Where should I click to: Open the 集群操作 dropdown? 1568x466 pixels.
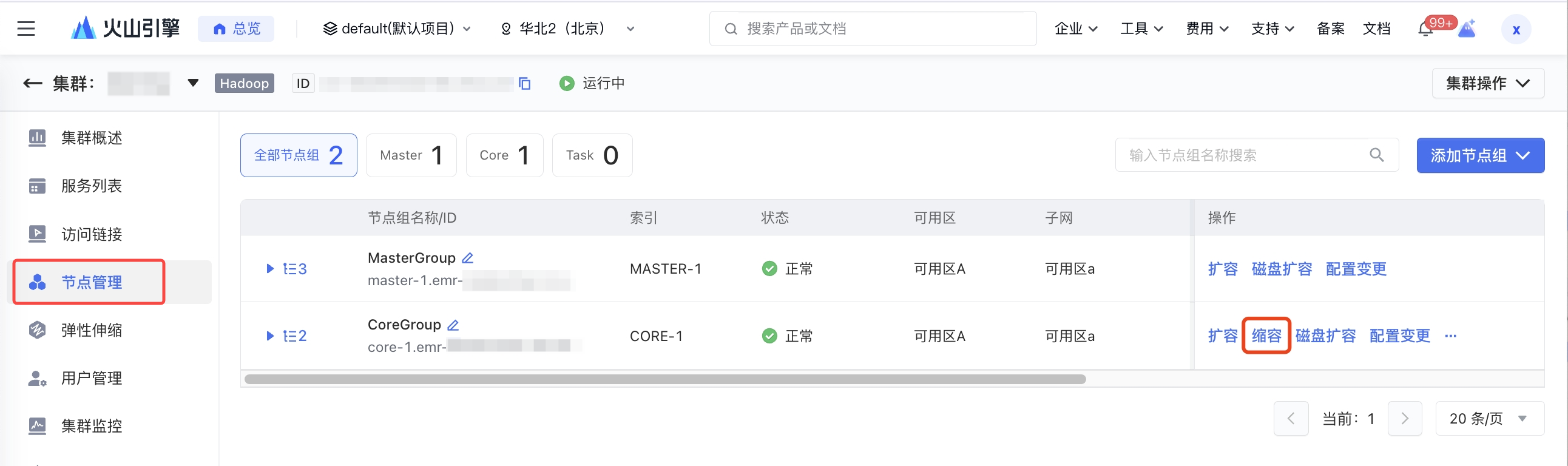click(x=1487, y=83)
